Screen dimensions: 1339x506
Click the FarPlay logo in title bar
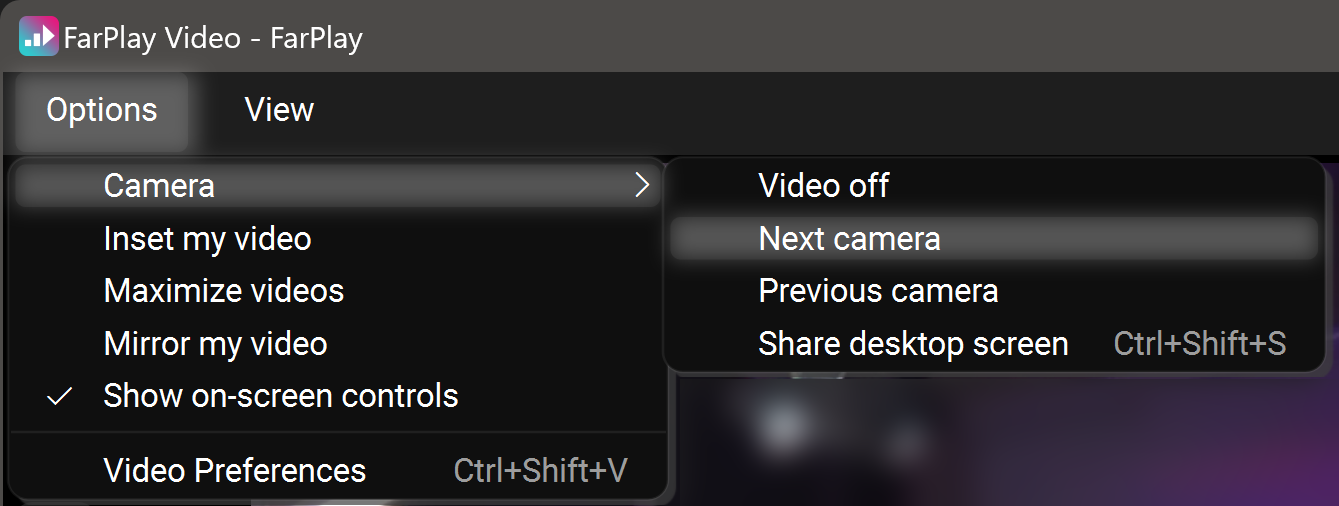click(38, 37)
